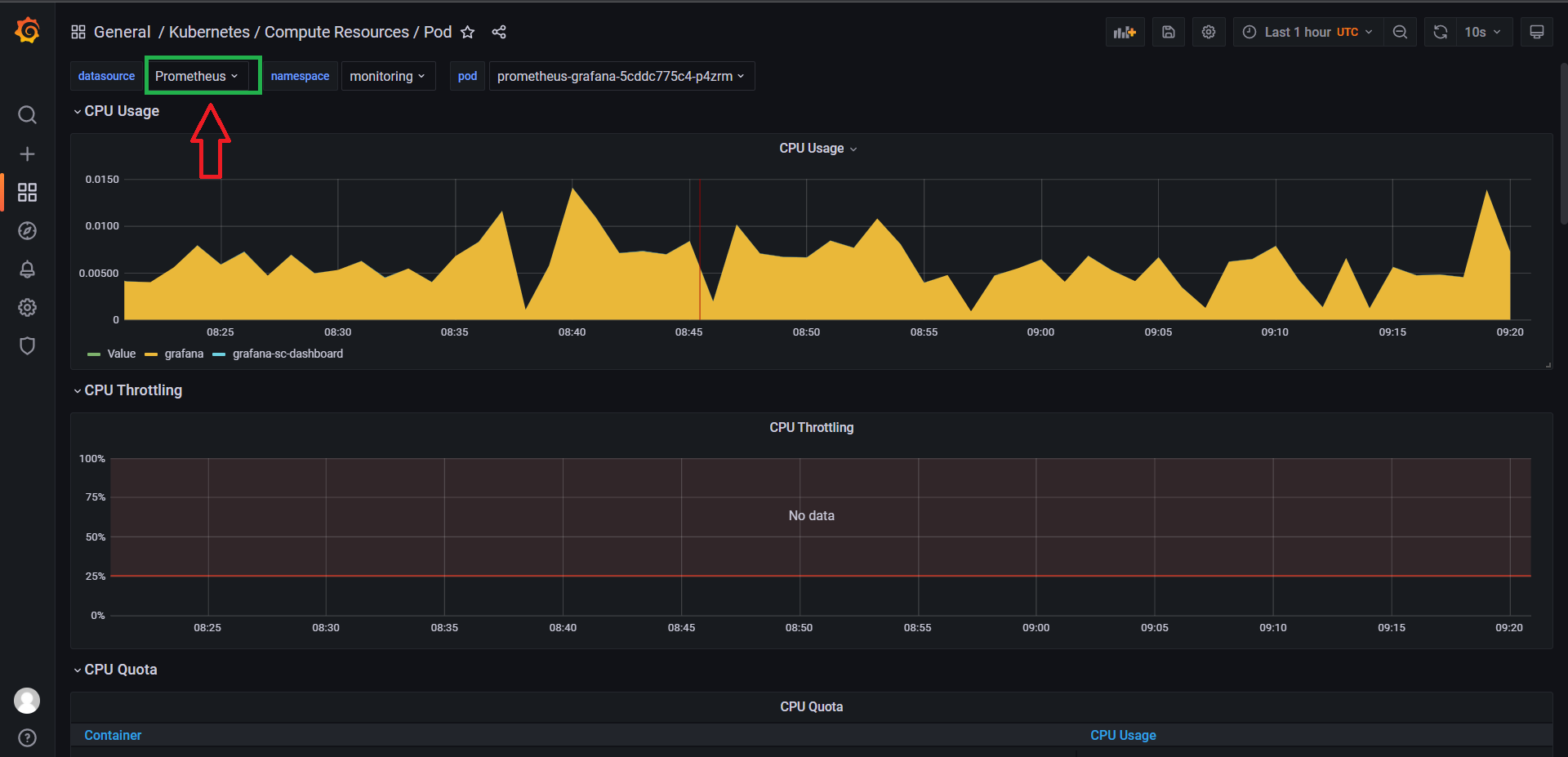Open the 10s refresh interval dropdown
Image resolution: width=1568 pixels, height=757 pixels.
coord(1484,32)
